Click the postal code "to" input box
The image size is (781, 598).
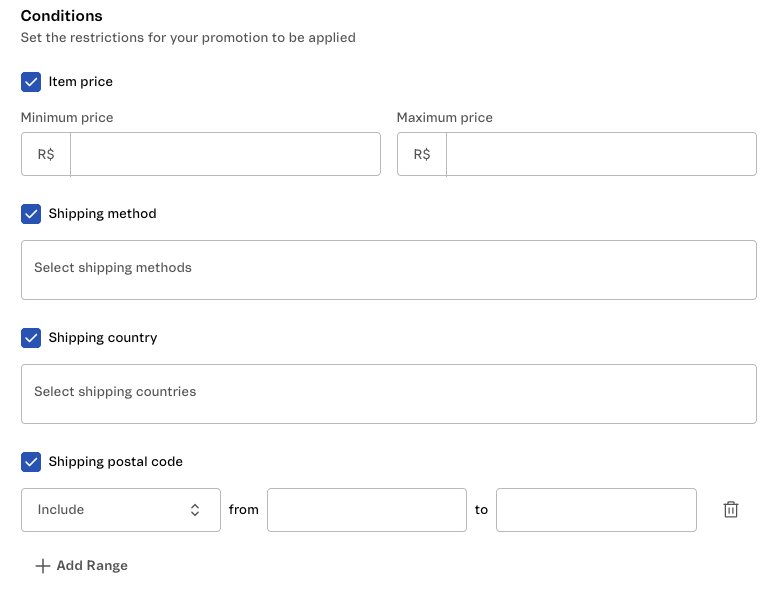(596, 510)
